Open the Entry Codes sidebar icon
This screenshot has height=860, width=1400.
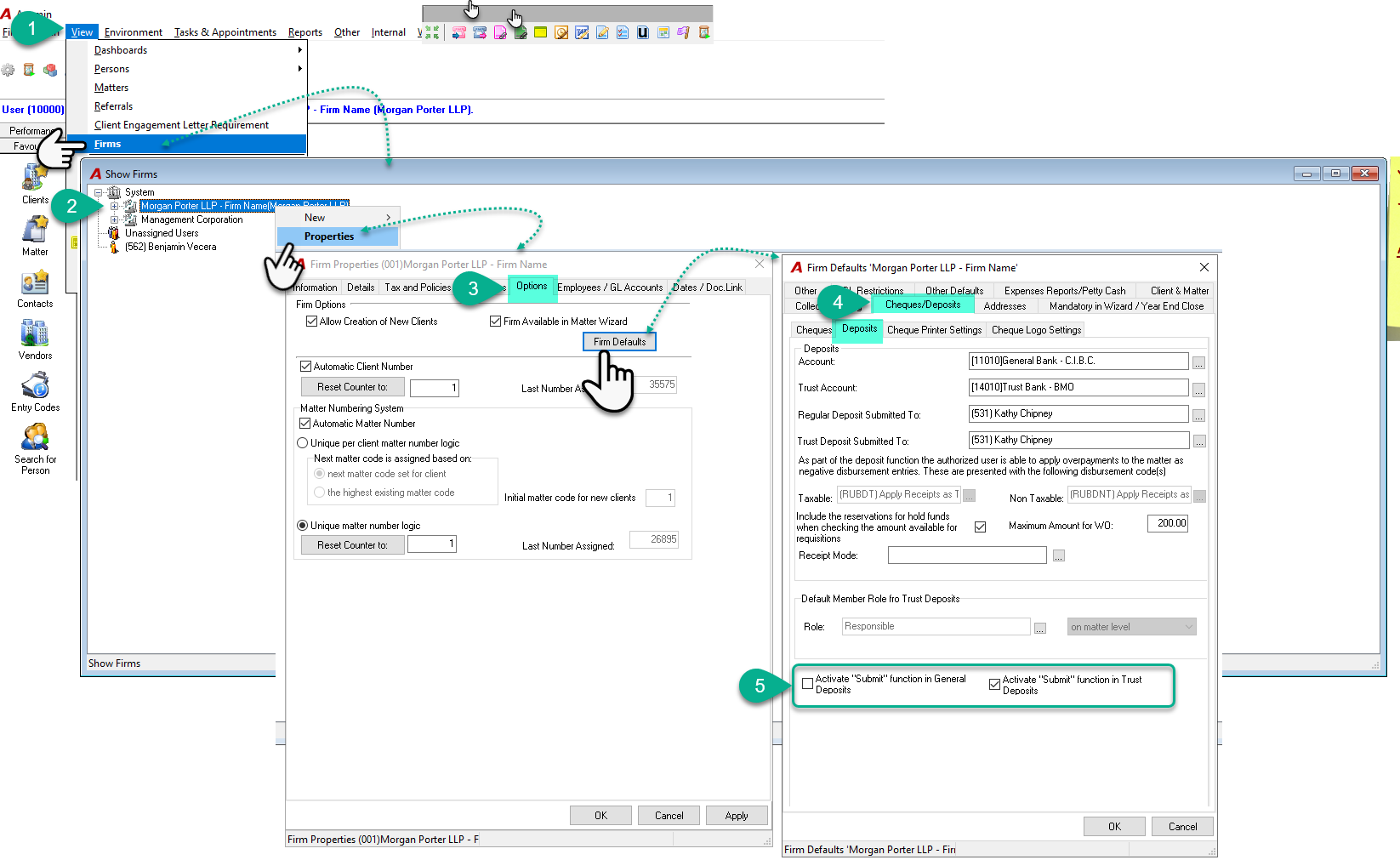35,385
